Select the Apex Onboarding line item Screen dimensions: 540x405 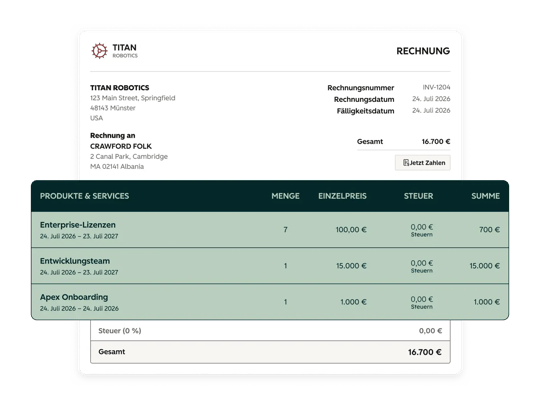[74, 297]
